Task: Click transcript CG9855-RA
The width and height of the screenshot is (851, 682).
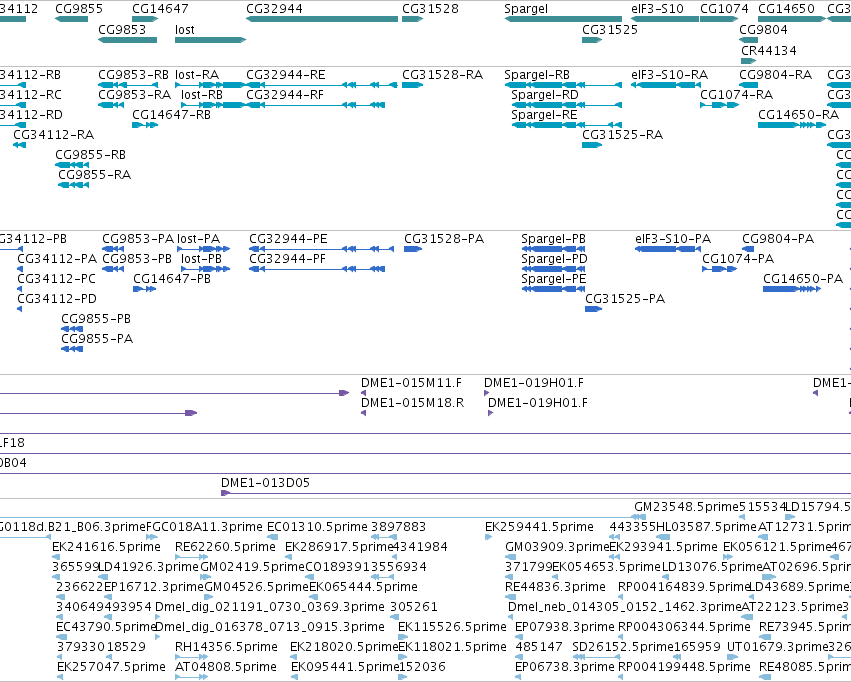Action: pos(94,174)
